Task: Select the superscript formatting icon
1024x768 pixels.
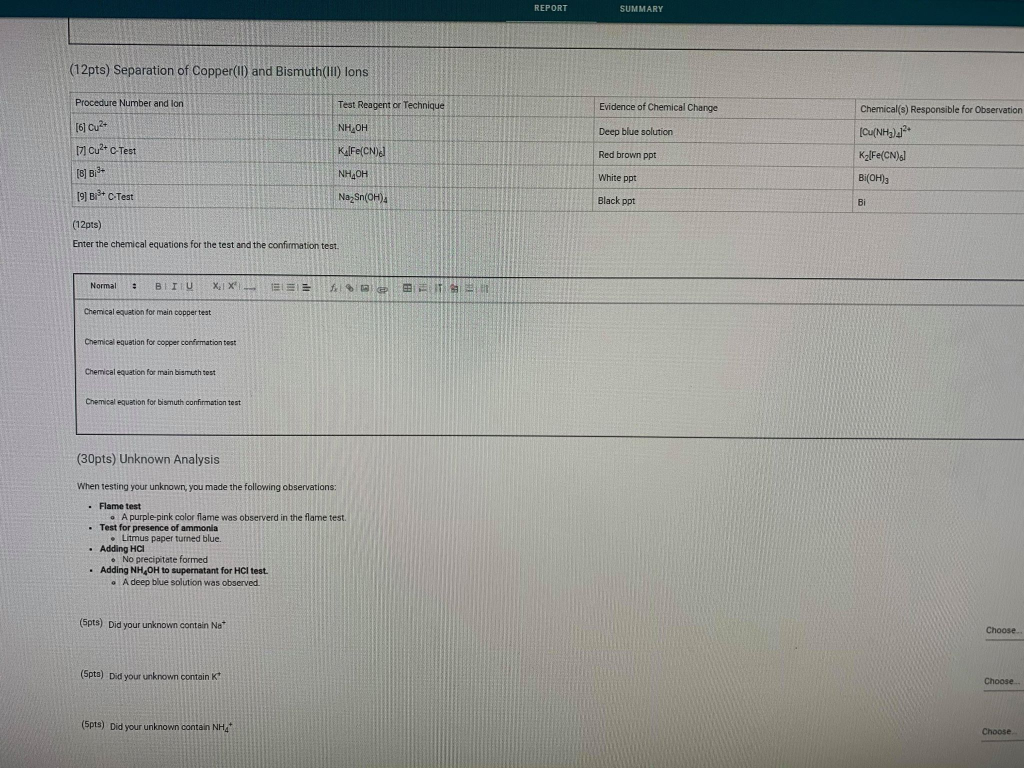Action: click(x=231, y=287)
